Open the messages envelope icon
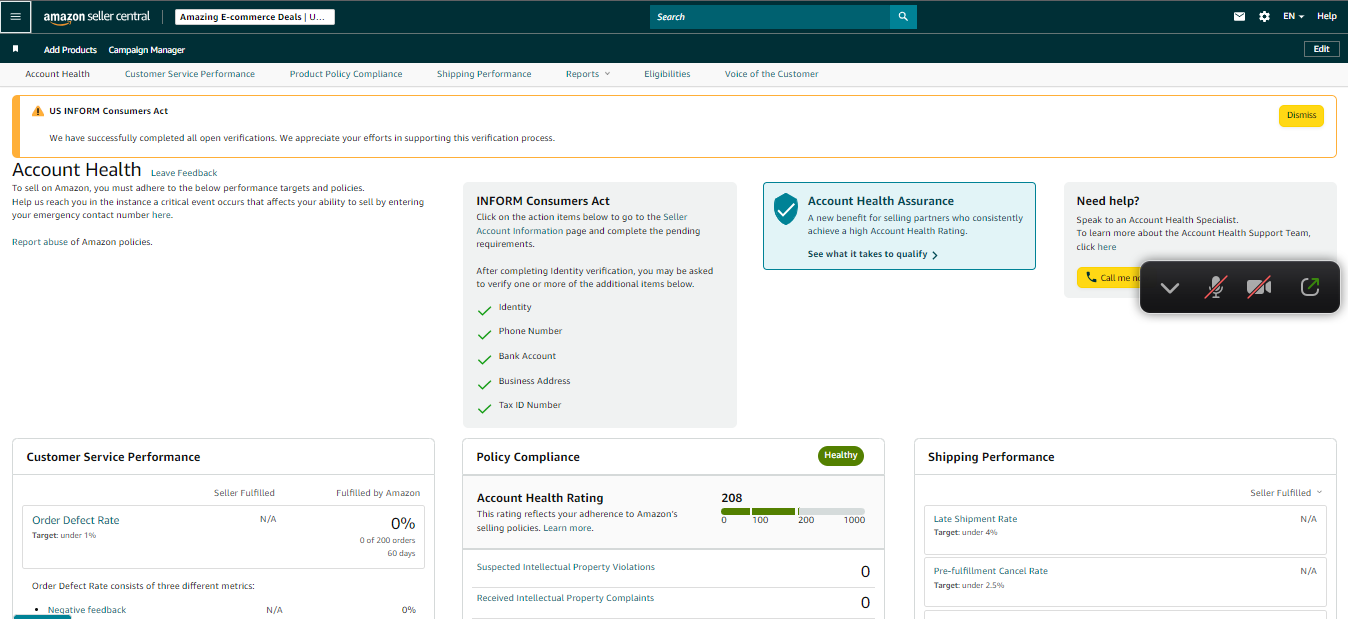This screenshot has height=619, width=1348. tap(1240, 16)
